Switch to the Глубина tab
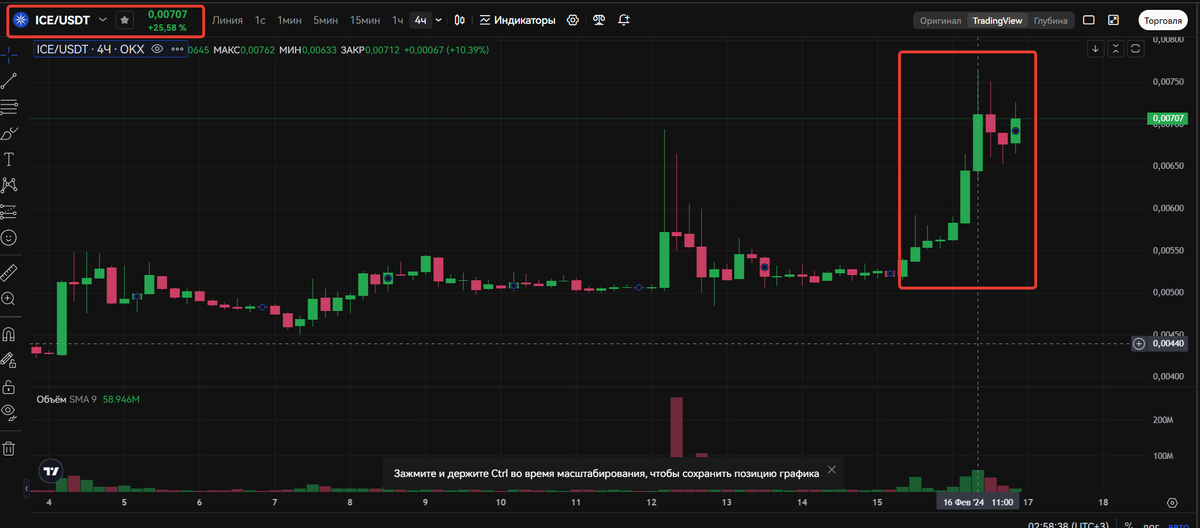1200x528 pixels. 1050,20
